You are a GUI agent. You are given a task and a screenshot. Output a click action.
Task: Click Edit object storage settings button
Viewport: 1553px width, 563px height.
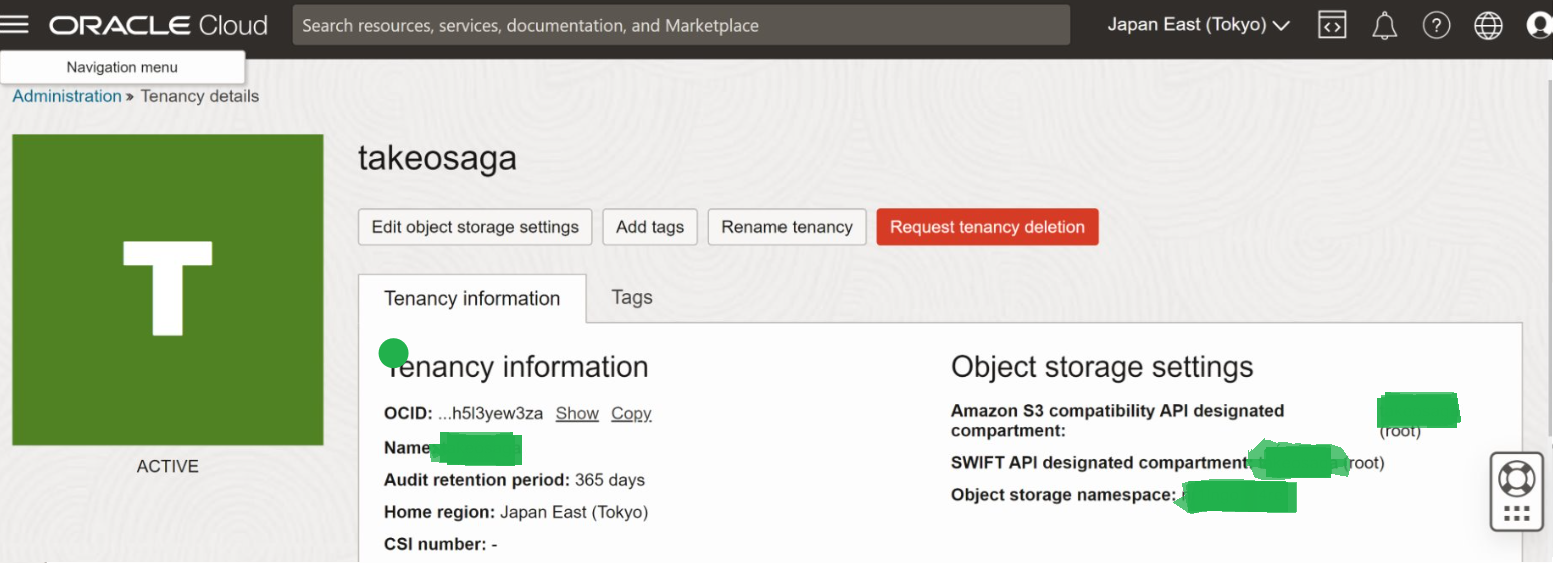tap(475, 227)
